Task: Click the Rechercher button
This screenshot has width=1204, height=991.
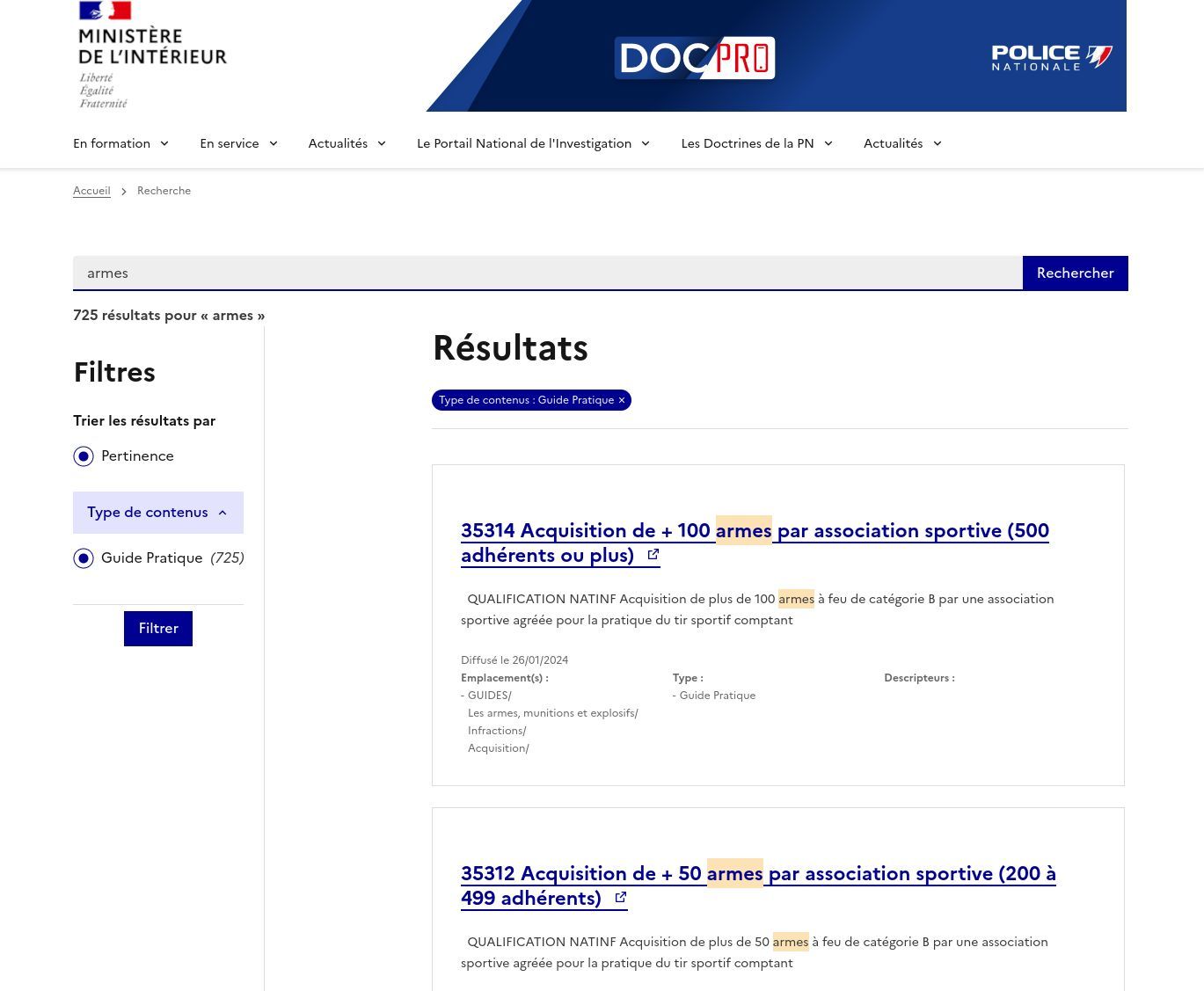Action: [x=1075, y=273]
